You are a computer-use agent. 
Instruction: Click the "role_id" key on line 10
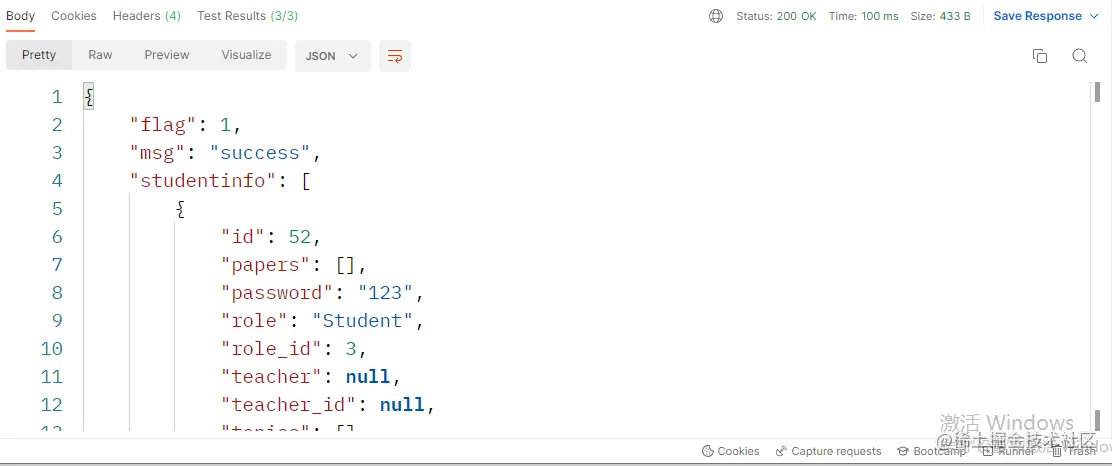click(x=272, y=348)
